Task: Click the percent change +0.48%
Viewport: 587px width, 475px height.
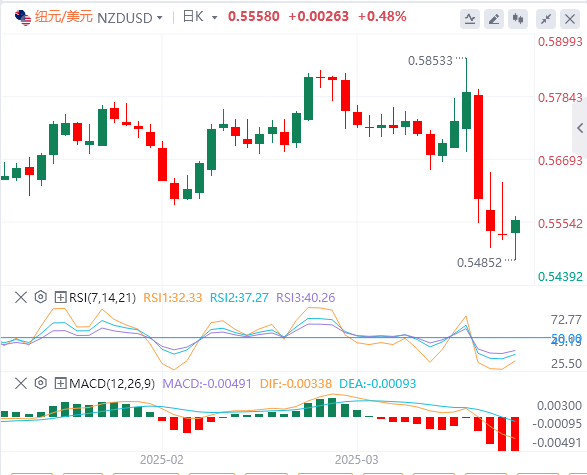Action: point(382,16)
